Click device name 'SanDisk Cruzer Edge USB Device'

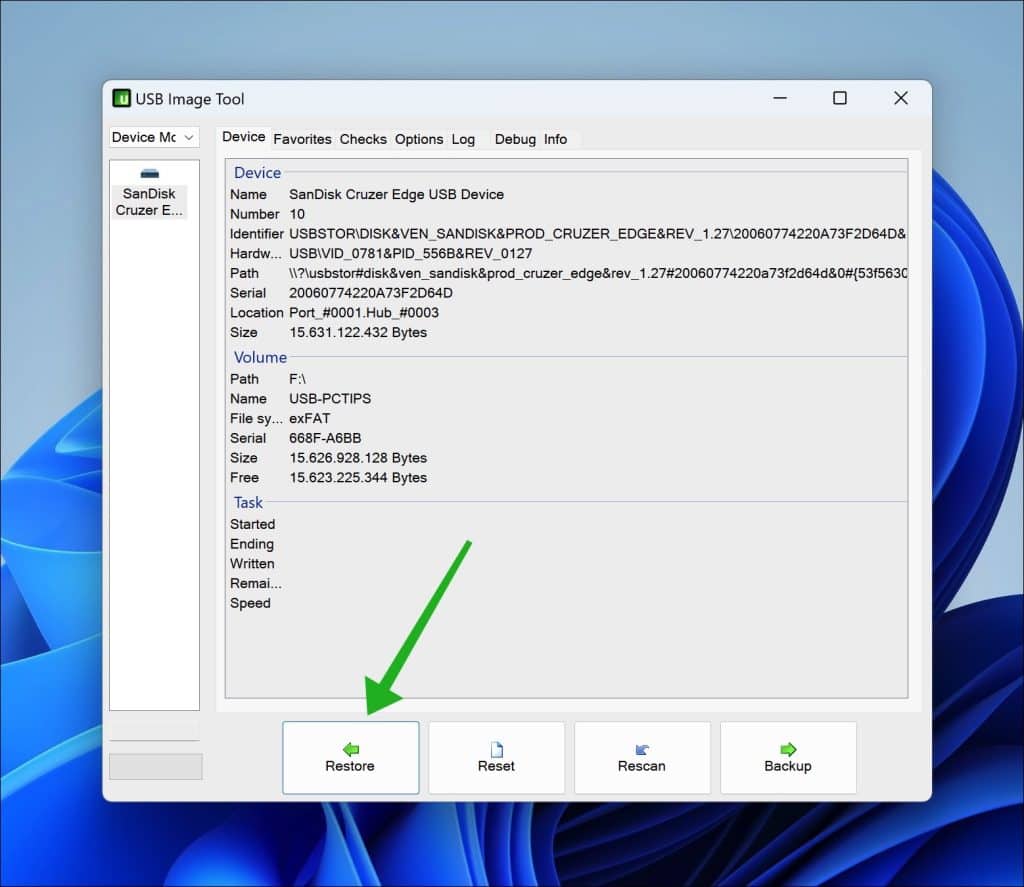[x=396, y=195]
